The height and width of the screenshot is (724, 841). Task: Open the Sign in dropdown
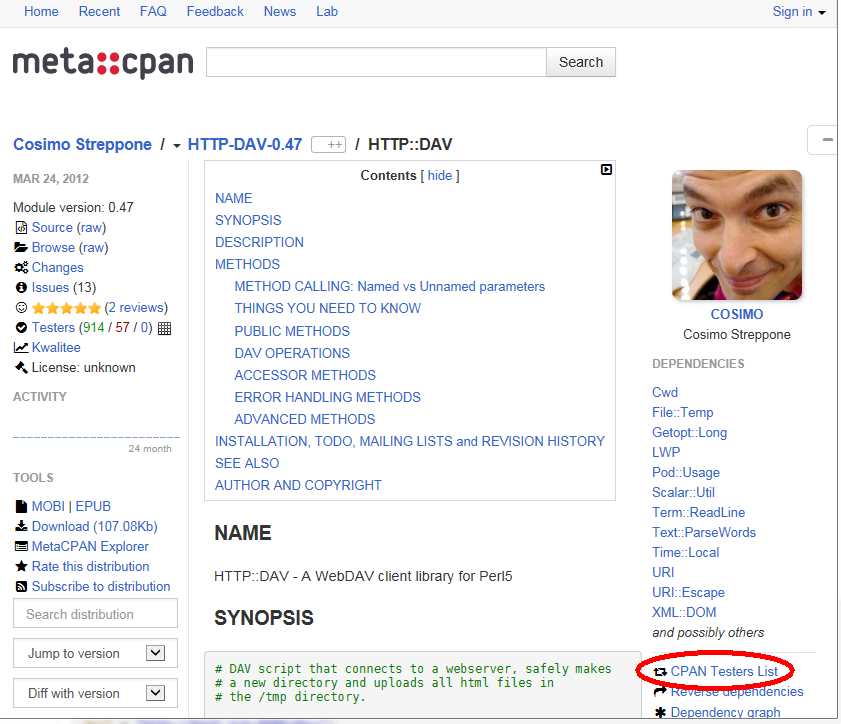(799, 12)
